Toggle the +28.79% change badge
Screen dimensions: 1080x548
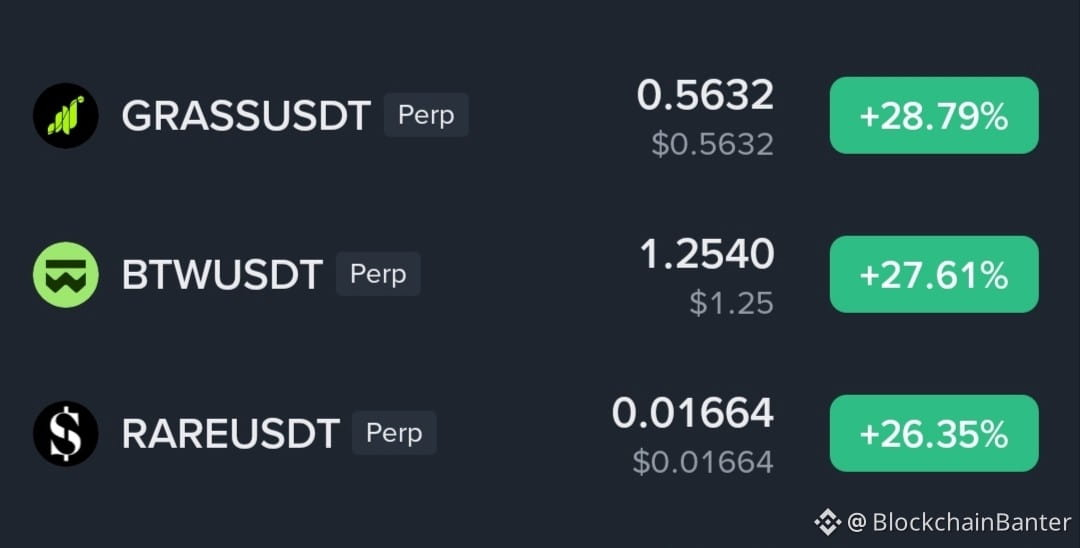tap(934, 116)
